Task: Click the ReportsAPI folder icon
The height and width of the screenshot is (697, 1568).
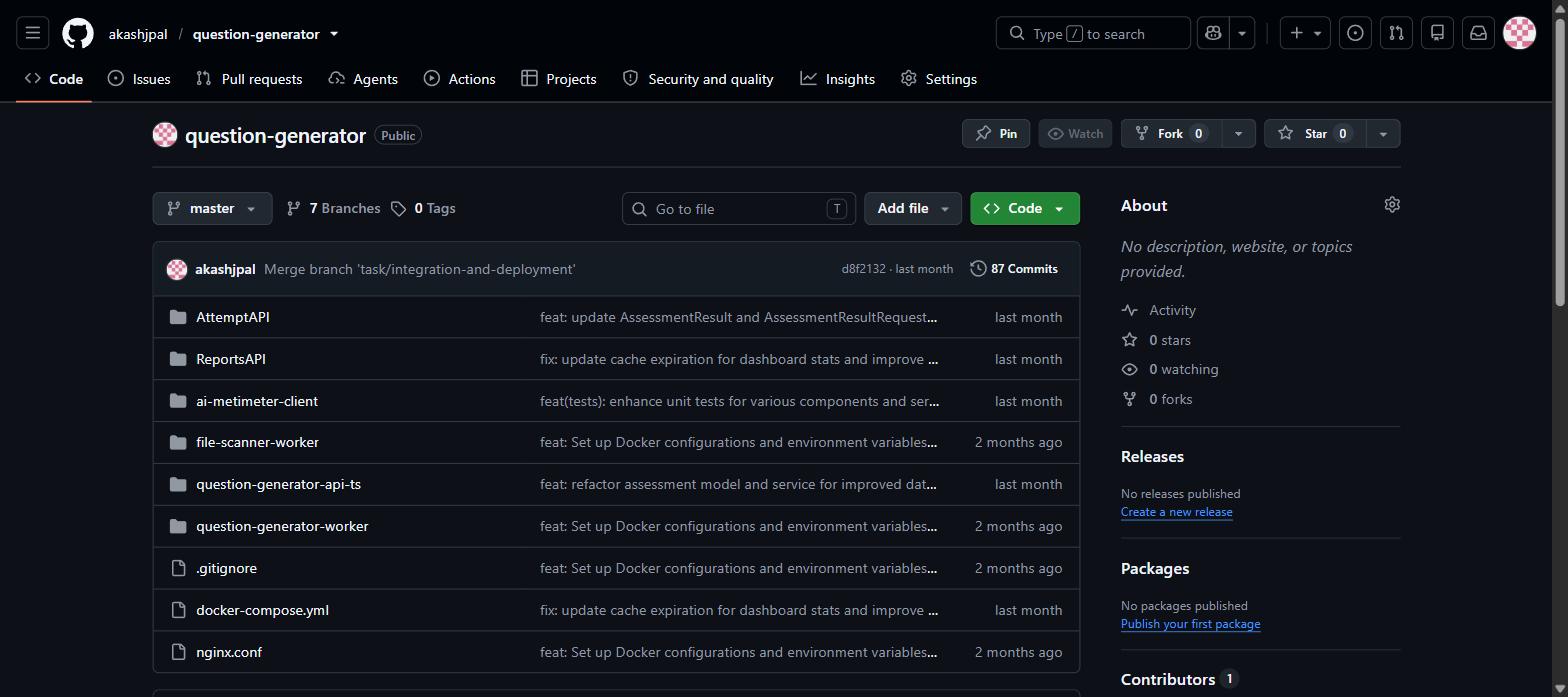Action: tap(178, 359)
